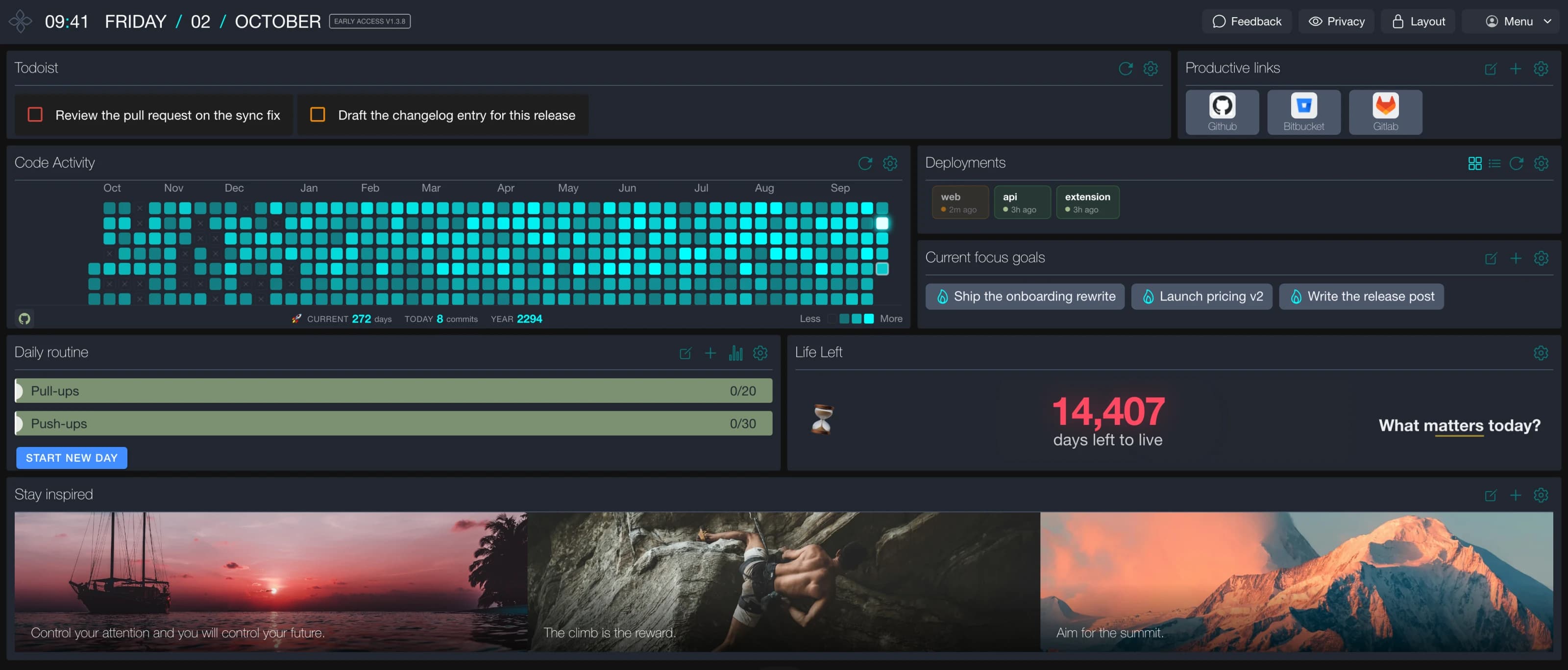Click GitHub octocat icon under activity graph

point(24,319)
